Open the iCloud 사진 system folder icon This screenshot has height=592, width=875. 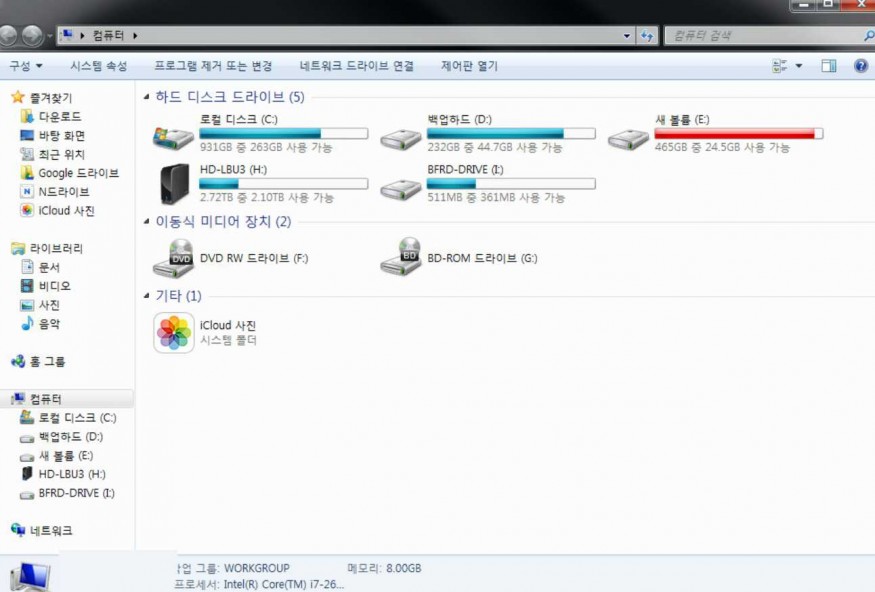[x=174, y=333]
